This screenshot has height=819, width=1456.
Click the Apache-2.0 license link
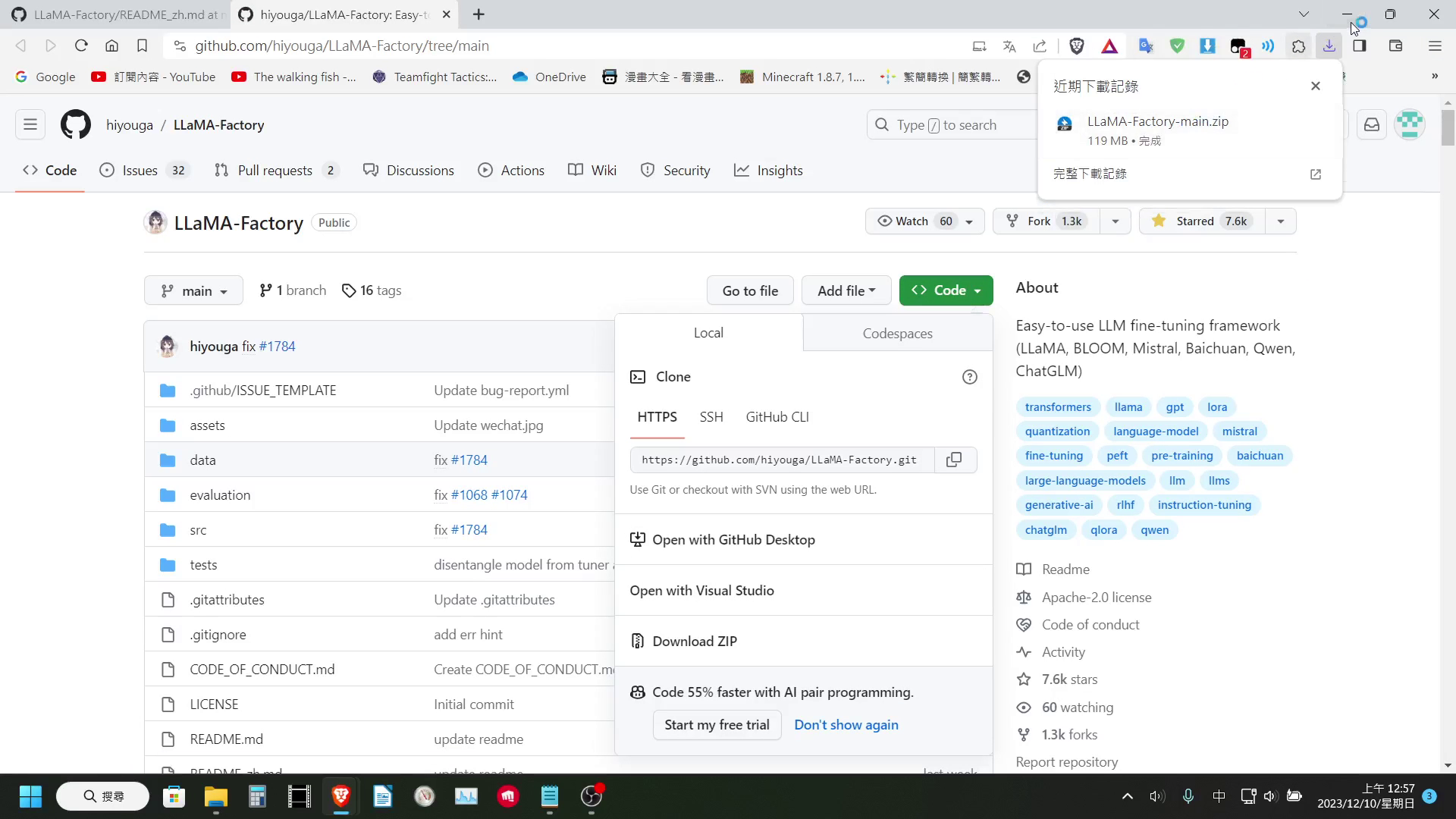click(1097, 598)
